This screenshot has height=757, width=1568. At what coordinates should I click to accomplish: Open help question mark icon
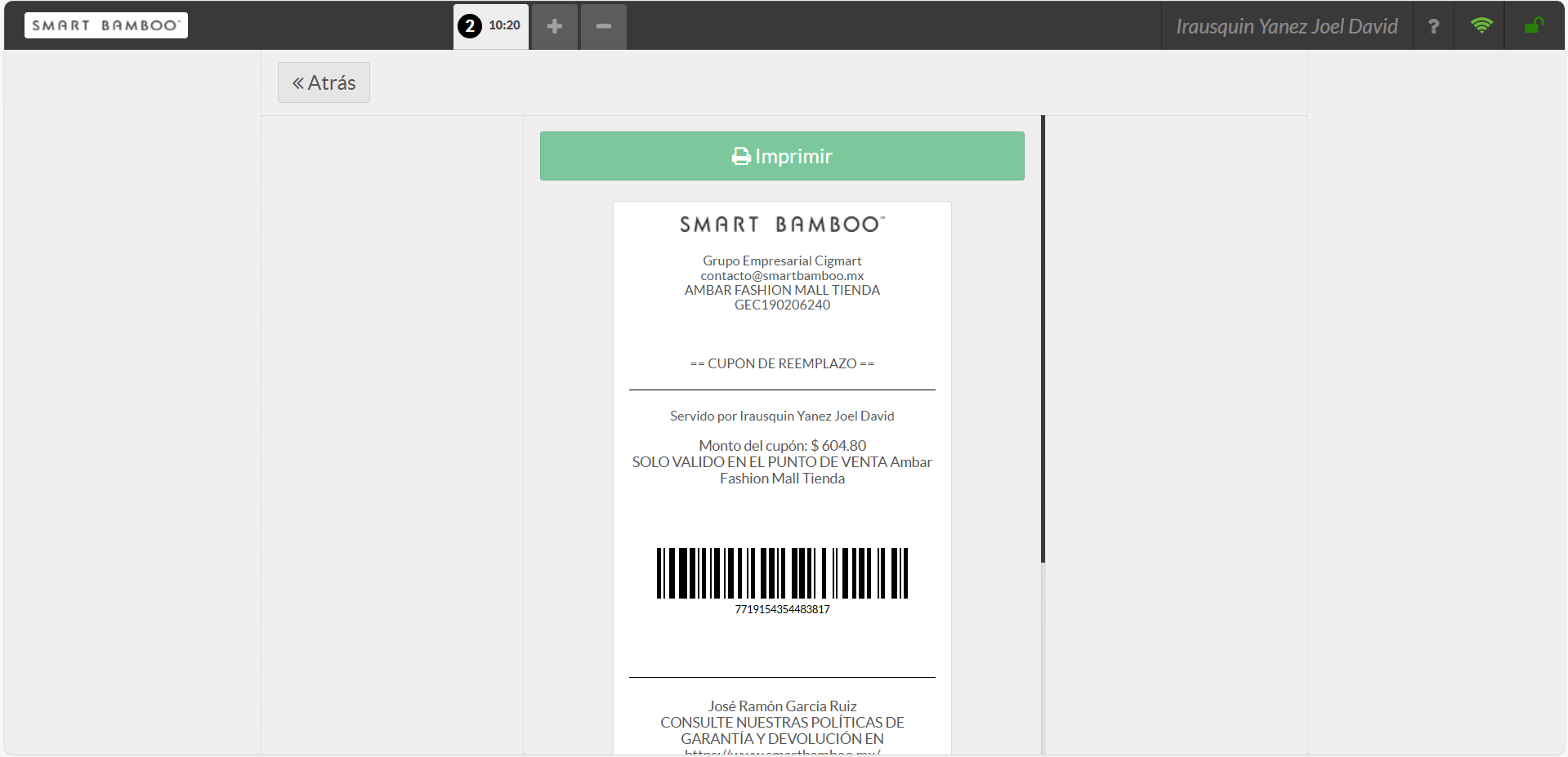pyautogui.click(x=1433, y=26)
